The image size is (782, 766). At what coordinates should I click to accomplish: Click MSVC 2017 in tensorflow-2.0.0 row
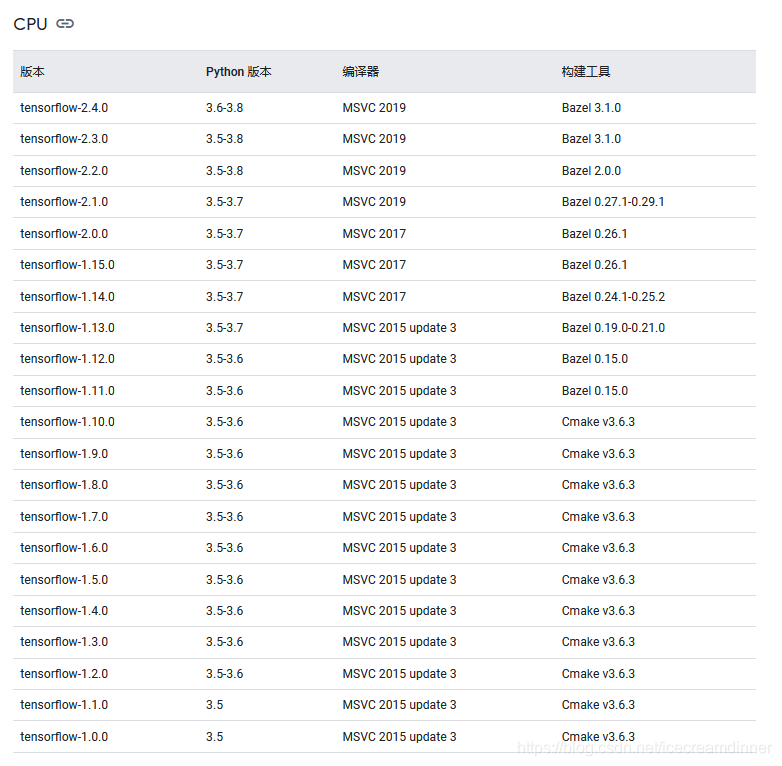(x=374, y=233)
